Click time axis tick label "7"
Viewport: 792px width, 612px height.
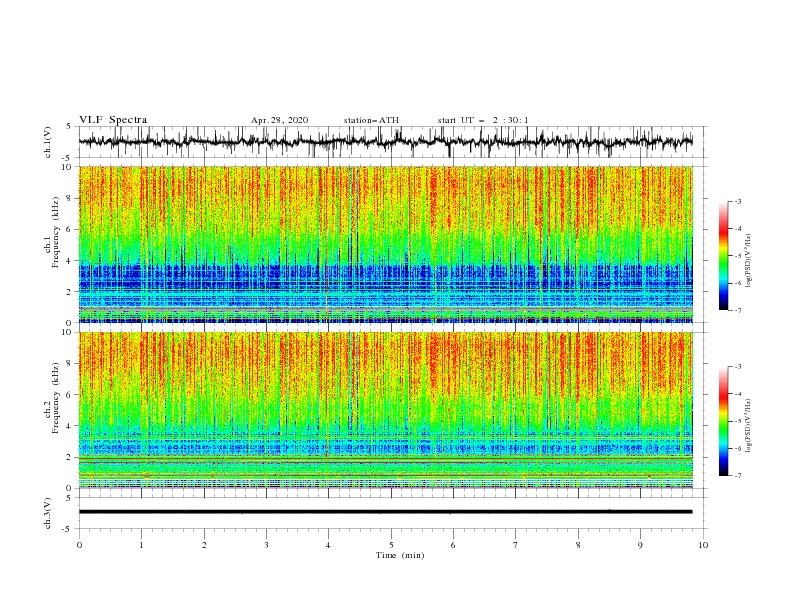click(516, 545)
